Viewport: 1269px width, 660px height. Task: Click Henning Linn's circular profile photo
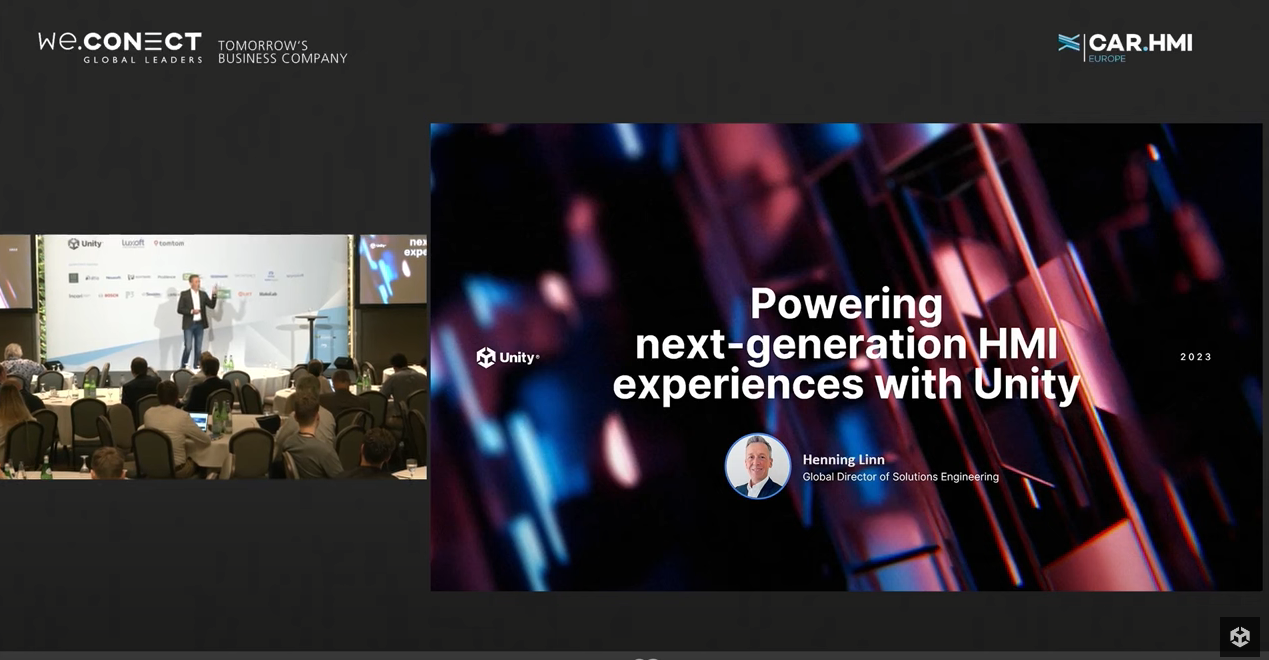757,466
